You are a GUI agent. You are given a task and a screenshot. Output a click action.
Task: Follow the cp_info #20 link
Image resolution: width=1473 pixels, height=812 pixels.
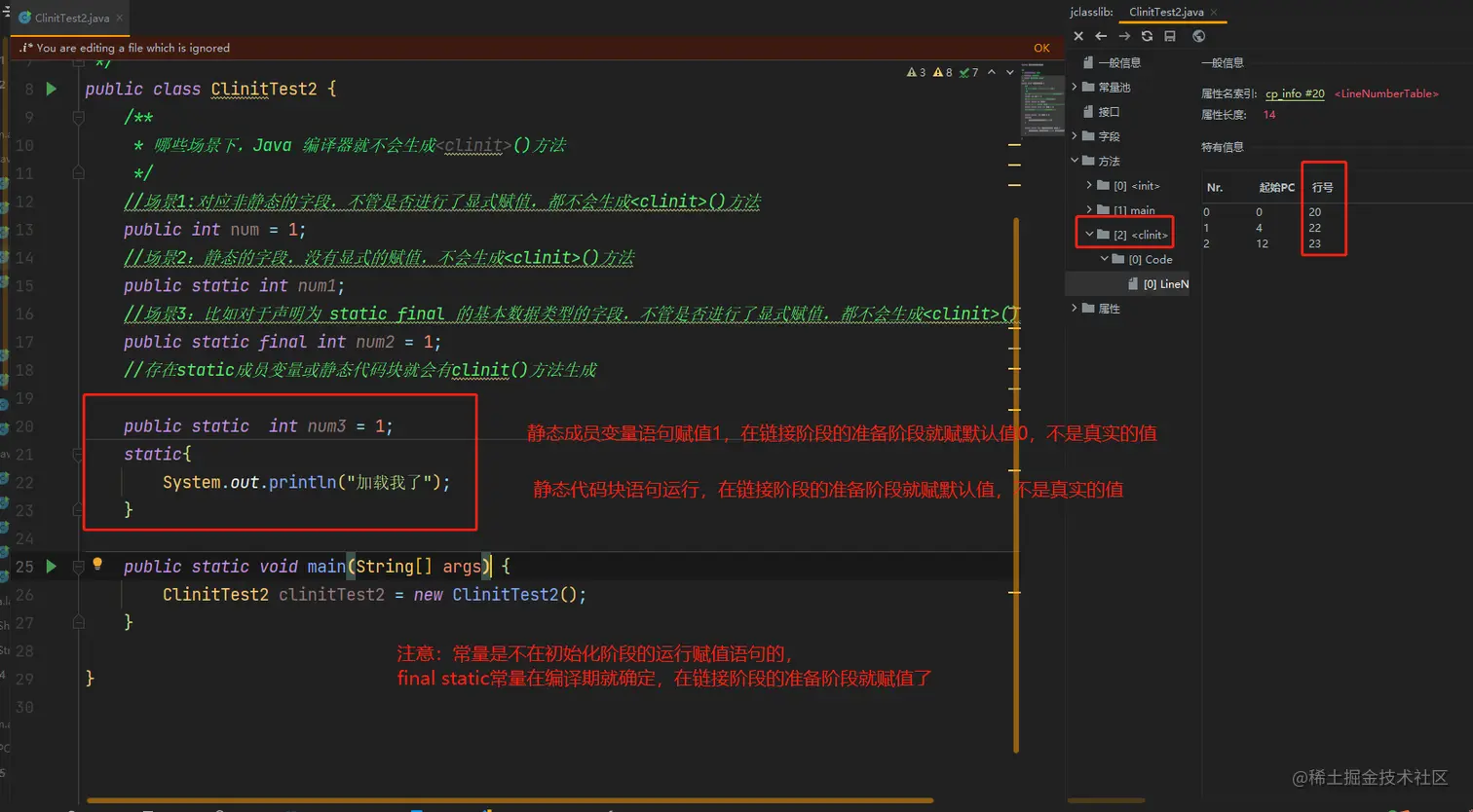(x=1295, y=93)
